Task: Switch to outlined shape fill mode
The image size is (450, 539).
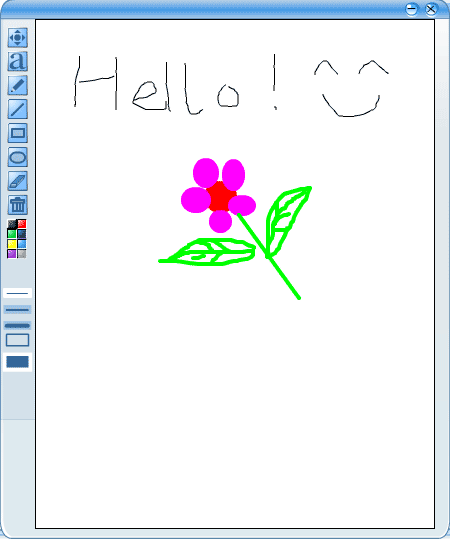Action: 18,340
